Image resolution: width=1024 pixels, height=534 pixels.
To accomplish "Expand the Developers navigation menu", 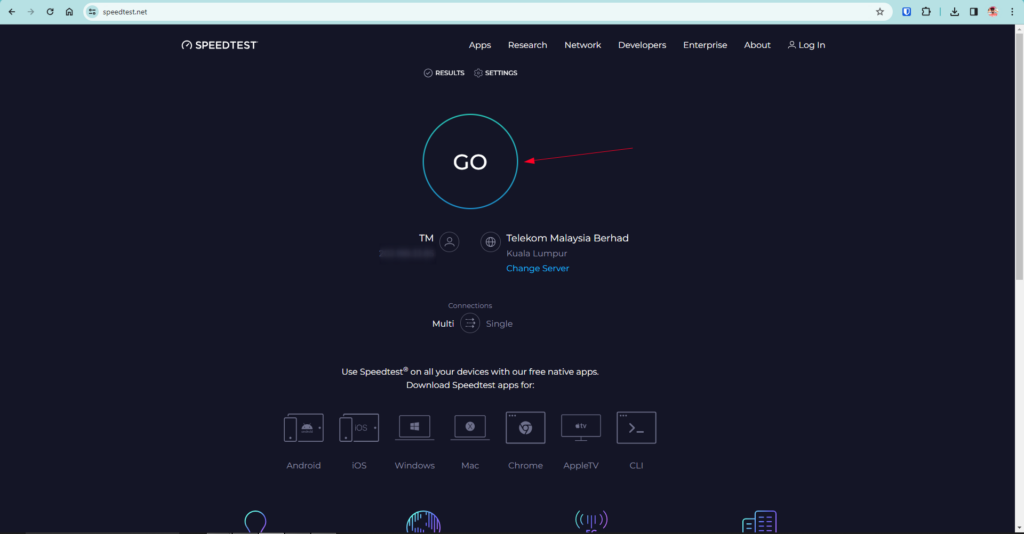I will 642,45.
